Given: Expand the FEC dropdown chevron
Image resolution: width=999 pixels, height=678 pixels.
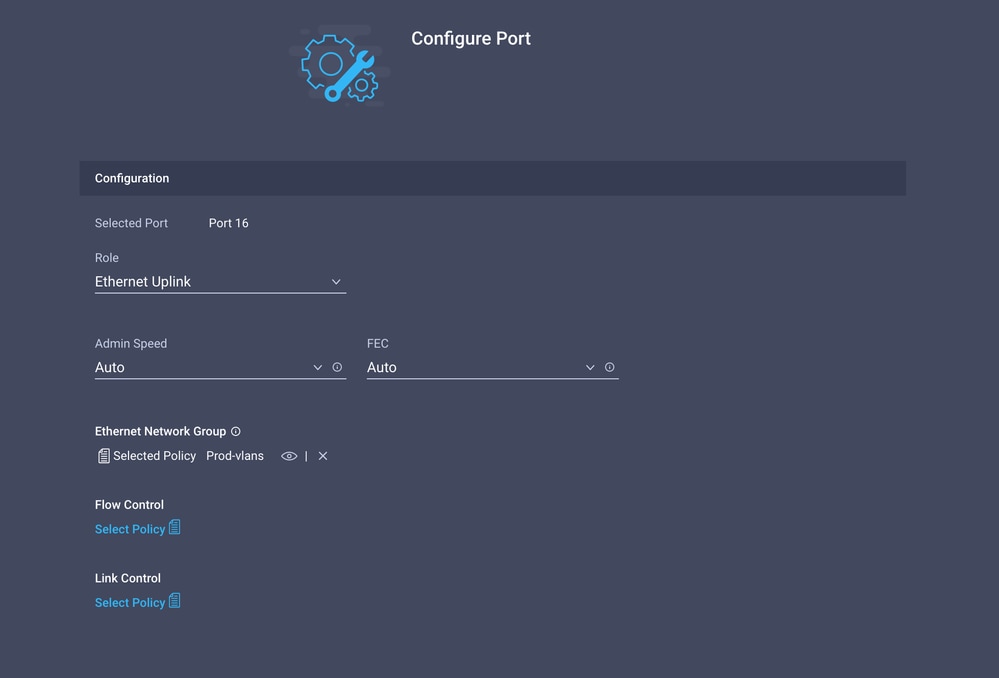Looking at the screenshot, I should (590, 368).
